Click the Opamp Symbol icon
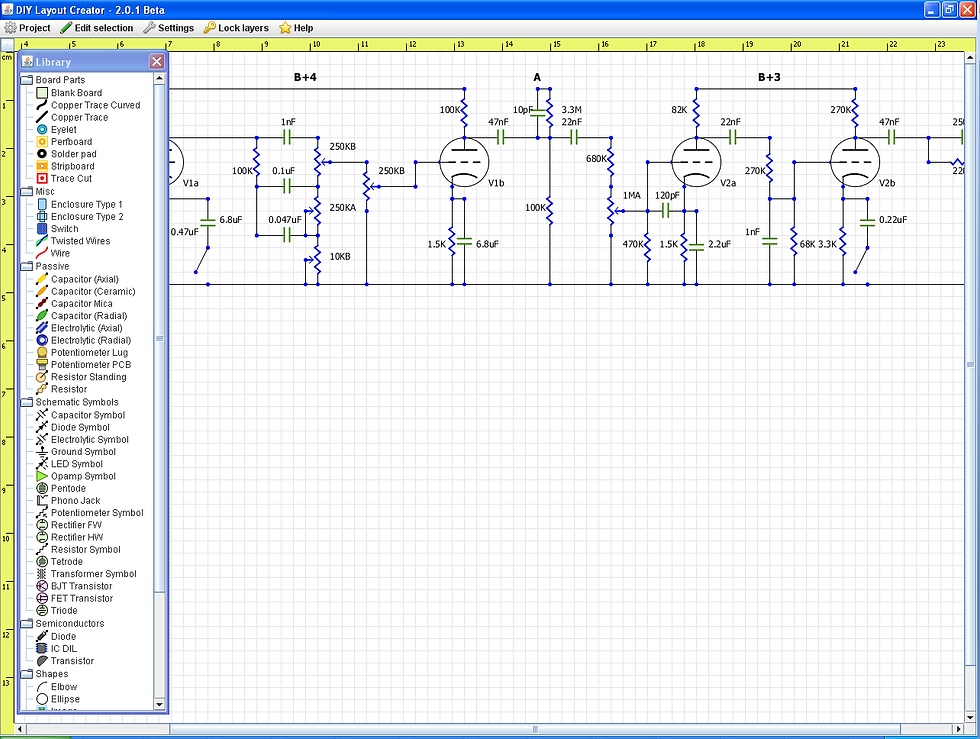Viewport: 980px width, 739px height. click(x=42, y=476)
